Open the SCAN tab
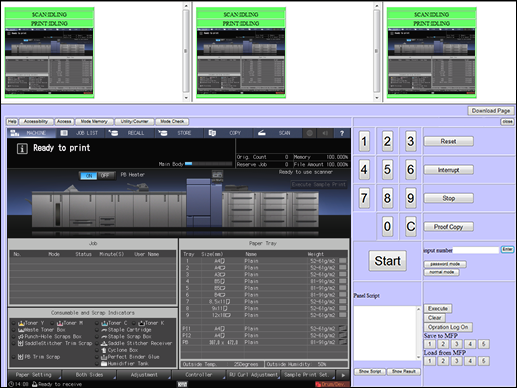The width and height of the screenshot is (517, 388). click(277, 133)
